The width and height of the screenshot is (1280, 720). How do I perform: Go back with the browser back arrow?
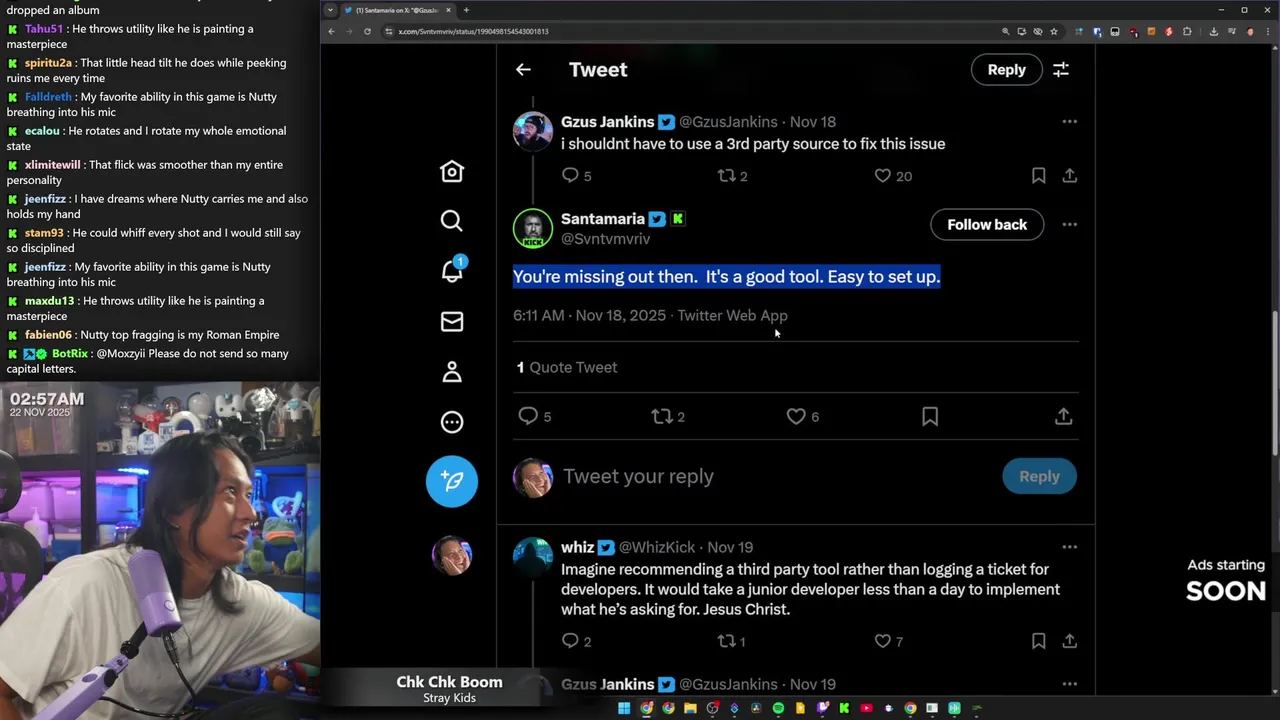point(331,31)
